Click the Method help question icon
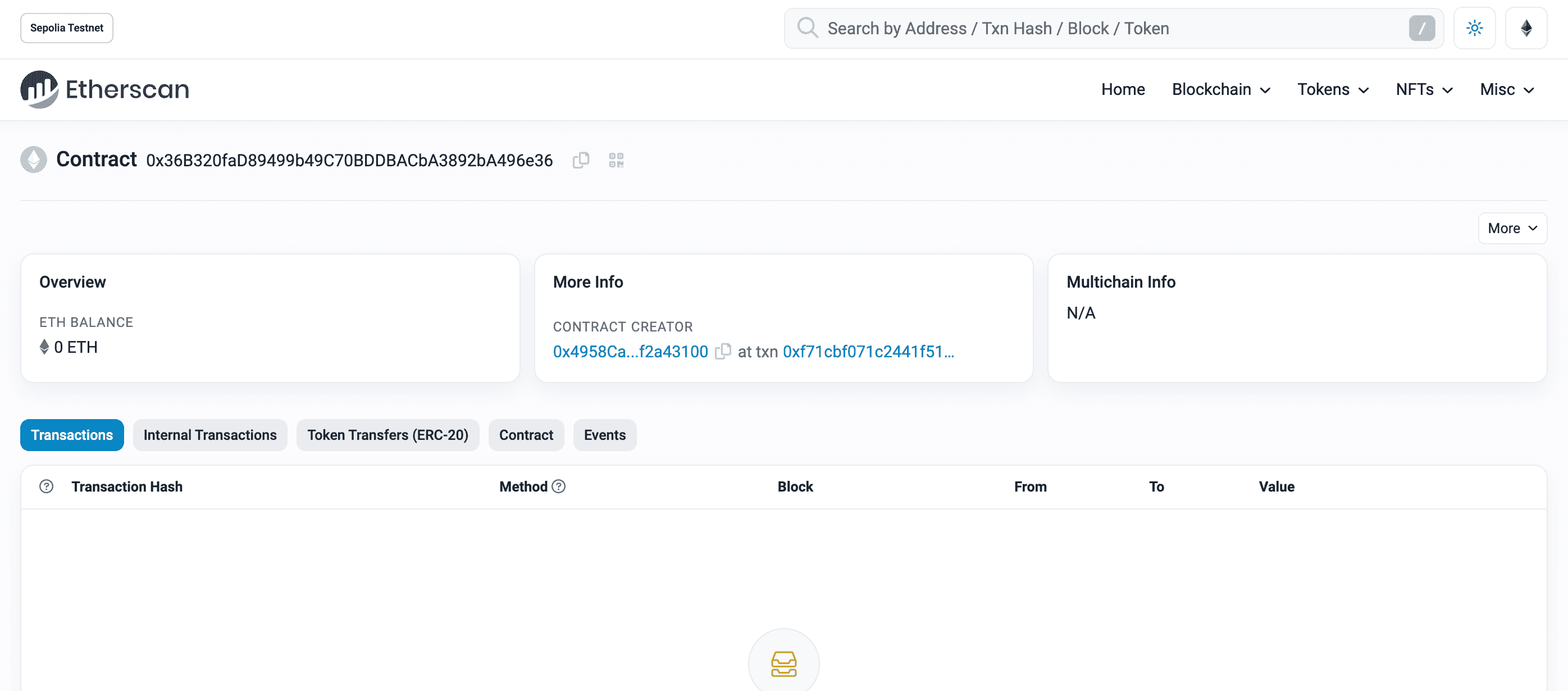The height and width of the screenshot is (691, 1568). (558, 487)
